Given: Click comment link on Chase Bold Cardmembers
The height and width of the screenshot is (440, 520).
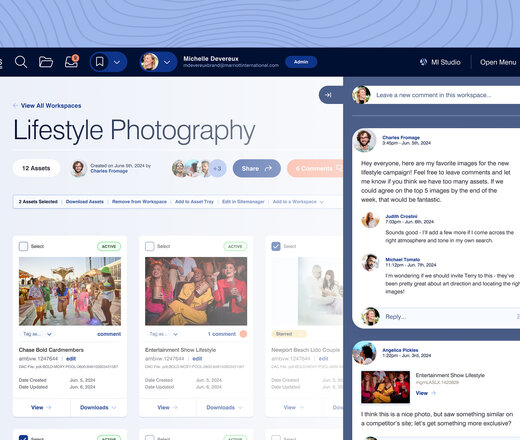Looking at the screenshot, I should click(x=109, y=334).
